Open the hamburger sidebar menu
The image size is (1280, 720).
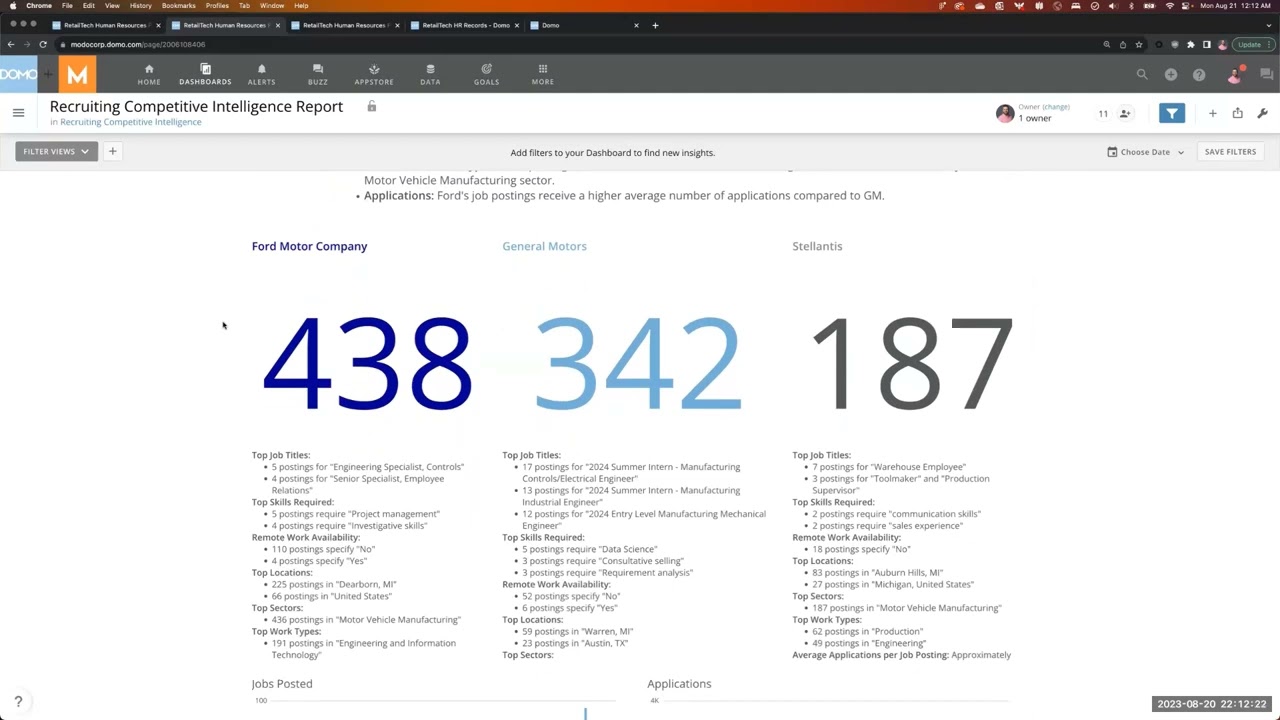(x=18, y=113)
